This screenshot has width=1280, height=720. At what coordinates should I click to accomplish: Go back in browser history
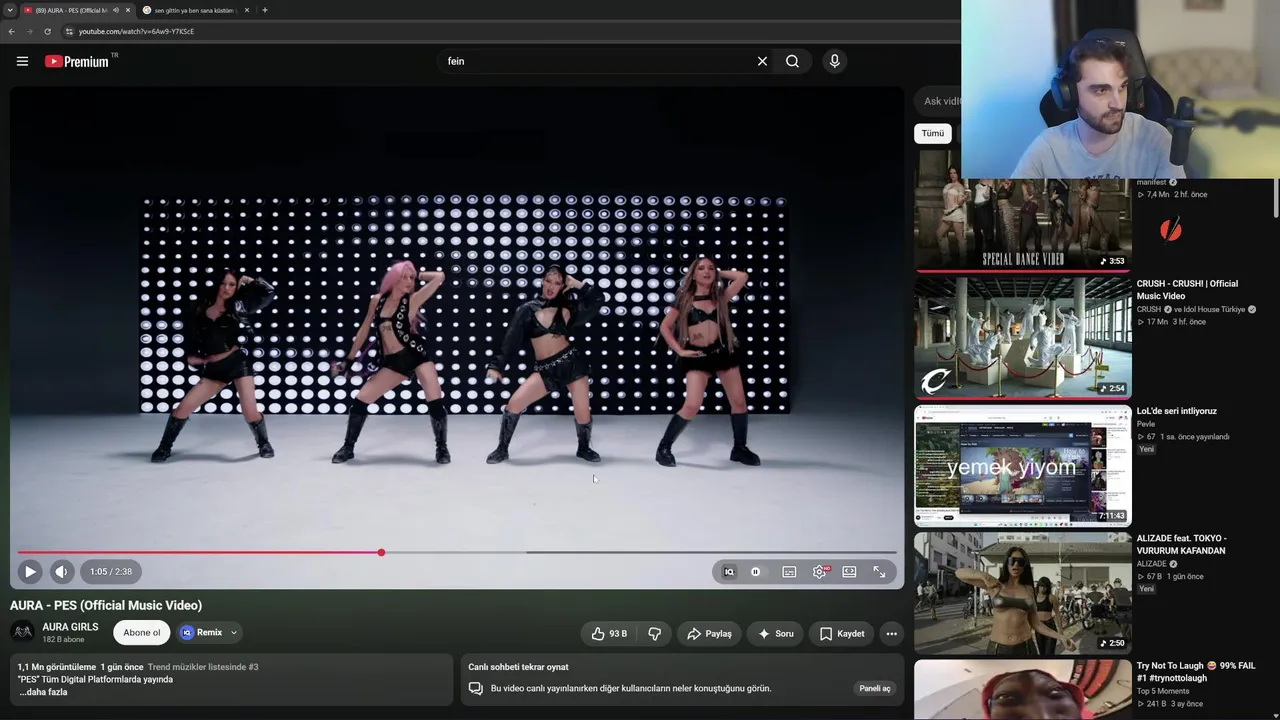coord(11,31)
